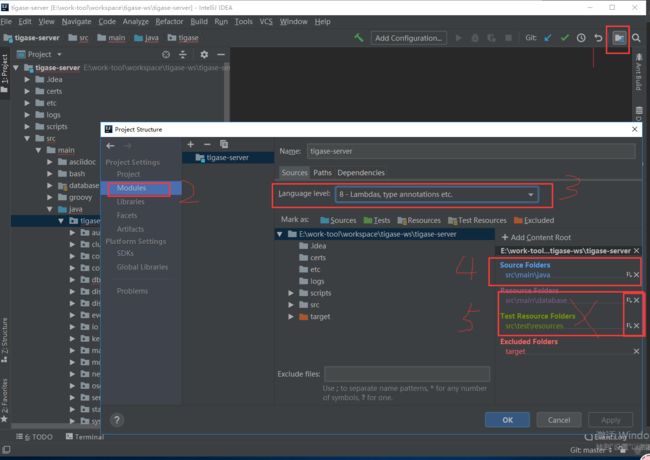Expand certs folder in Project panel
This screenshot has height=460, width=650.
27,91
